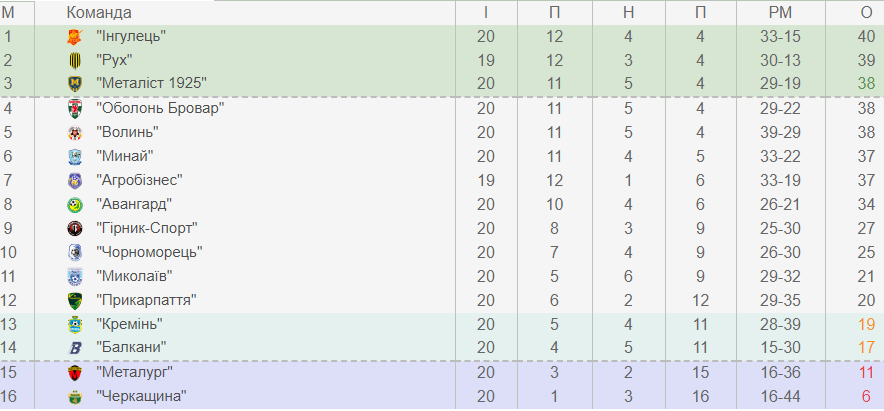Click the РМ goals column header
The width and height of the screenshot is (884, 411).
pyautogui.click(x=780, y=12)
